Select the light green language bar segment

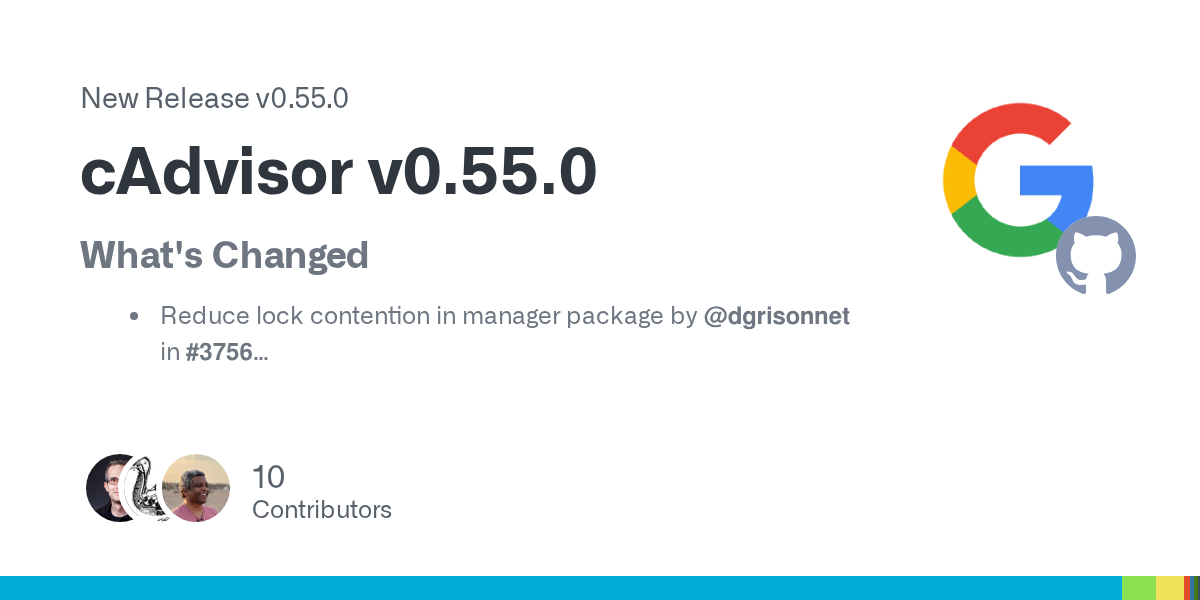pyautogui.click(x=1139, y=588)
